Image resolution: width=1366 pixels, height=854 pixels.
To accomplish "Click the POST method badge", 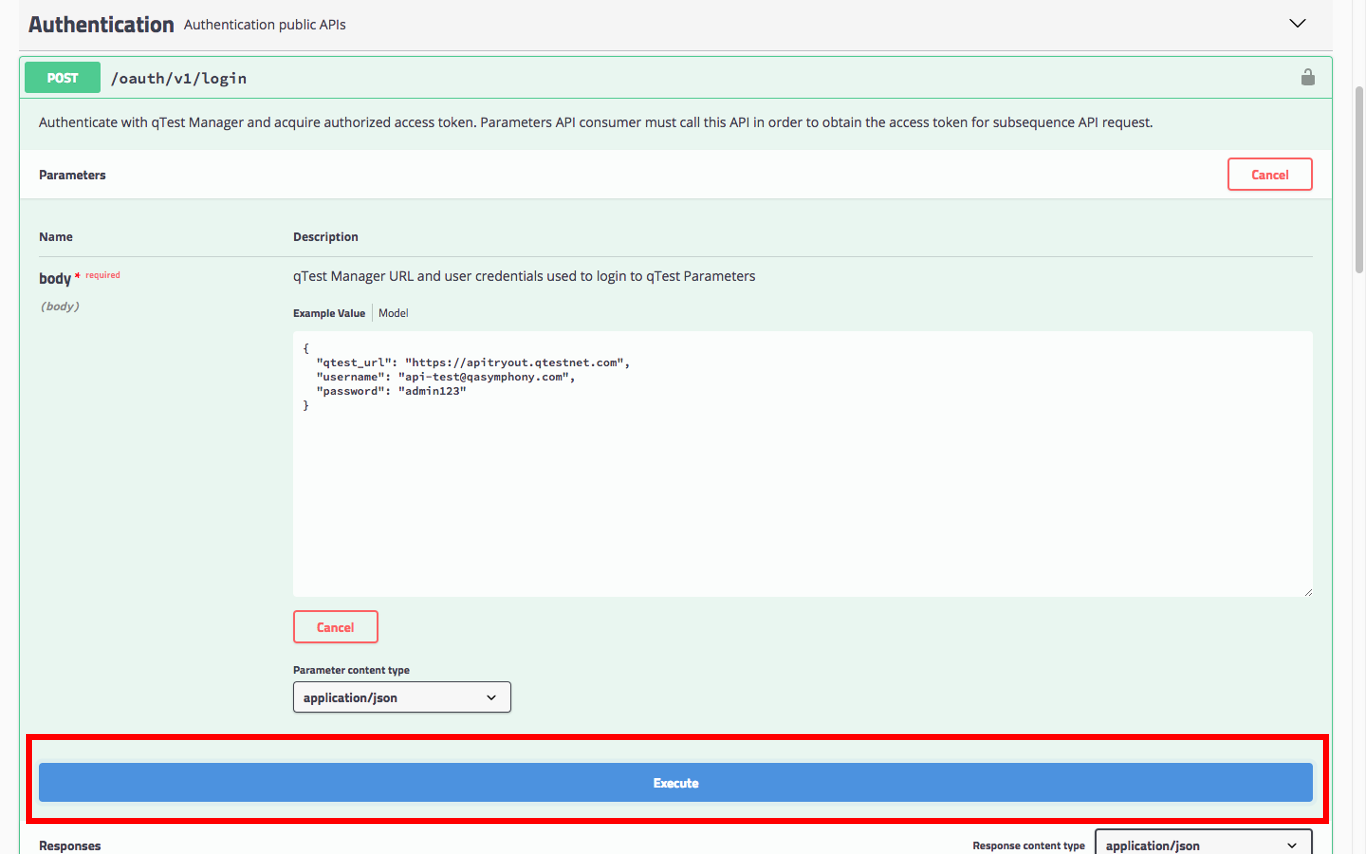I will point(62,77).
